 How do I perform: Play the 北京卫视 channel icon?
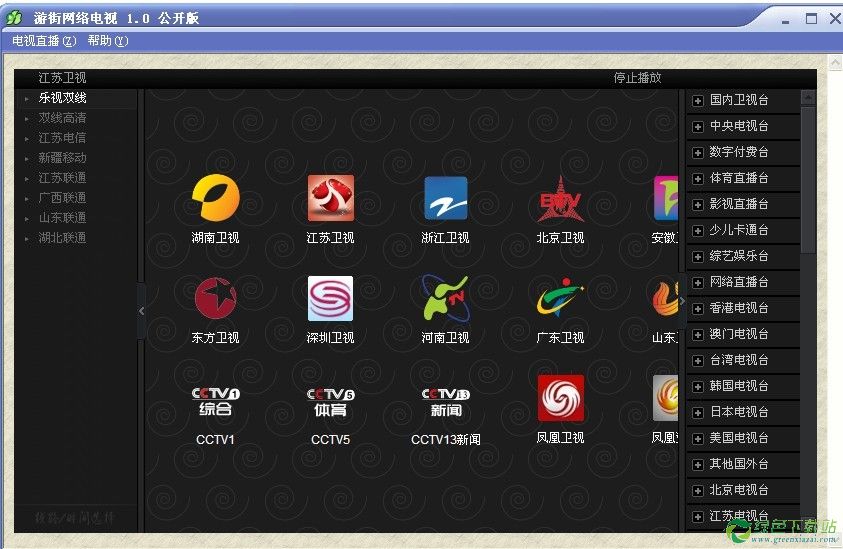(x=560, y=198)
